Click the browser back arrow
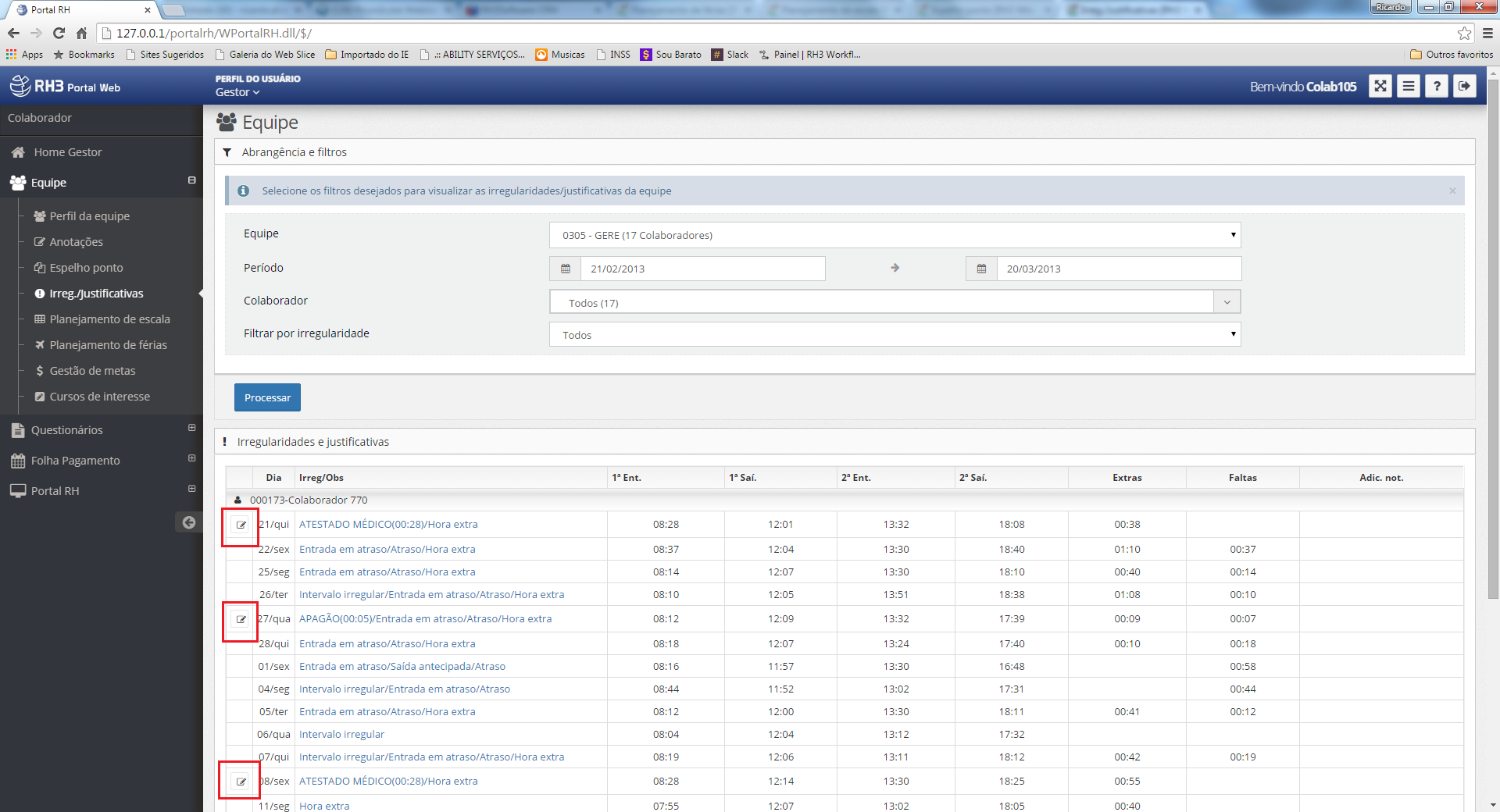1500x812 pixels. tap(13, 33)
